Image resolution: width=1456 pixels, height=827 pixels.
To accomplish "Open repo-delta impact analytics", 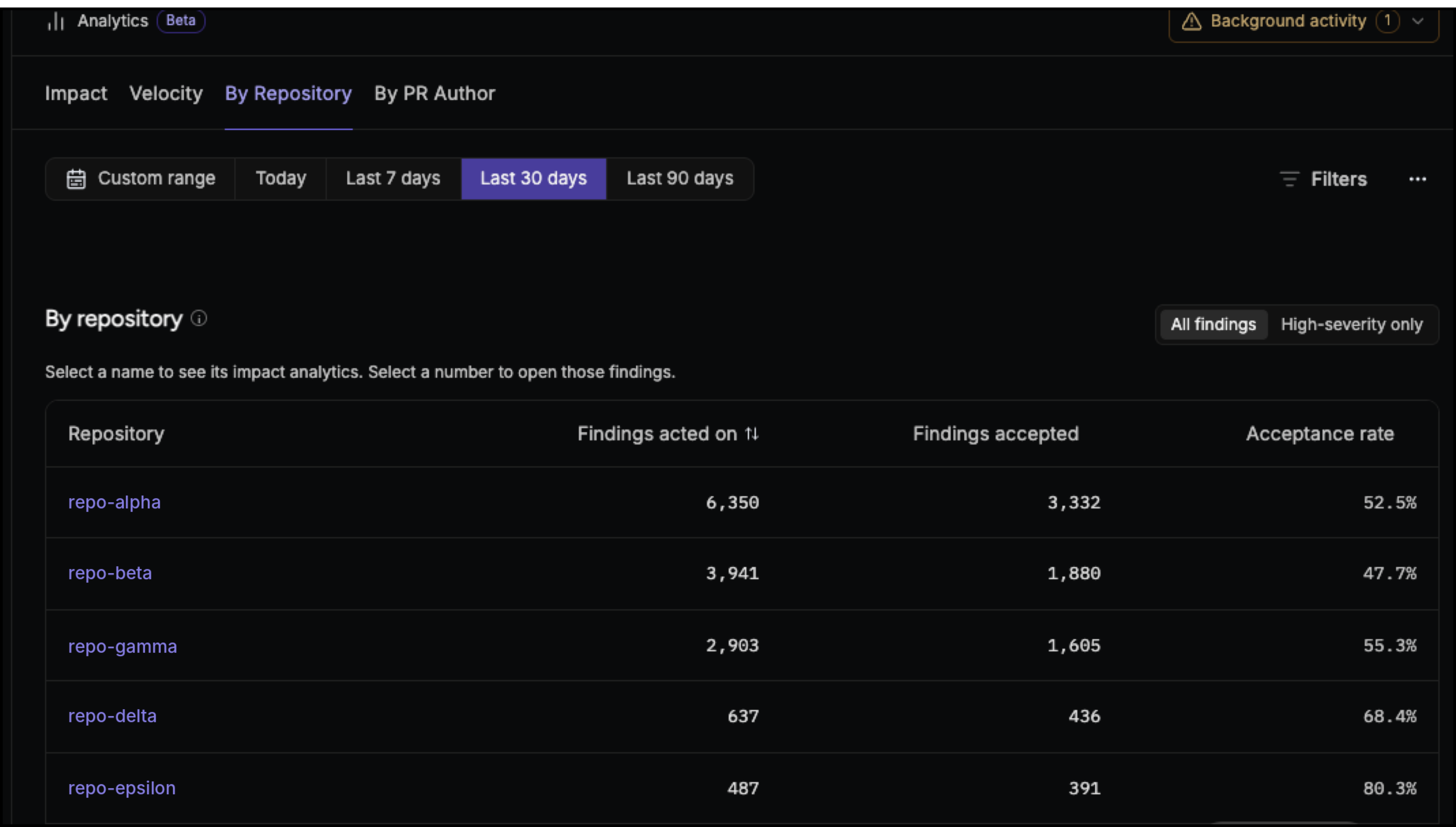I will [x=112, y=716].
